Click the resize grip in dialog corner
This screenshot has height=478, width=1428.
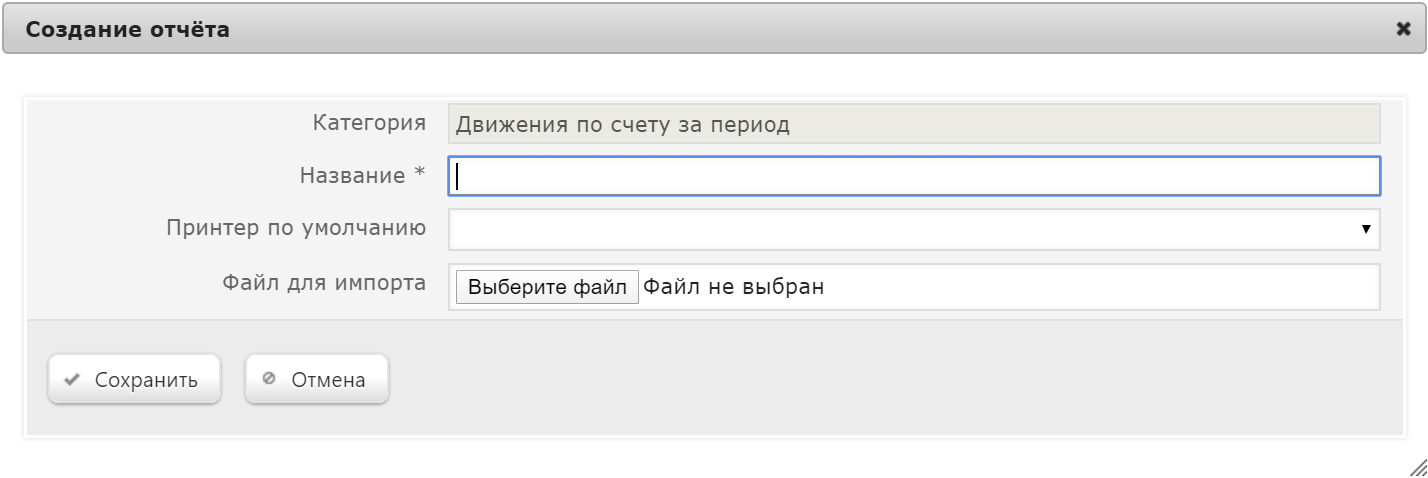coord(1417,466)
